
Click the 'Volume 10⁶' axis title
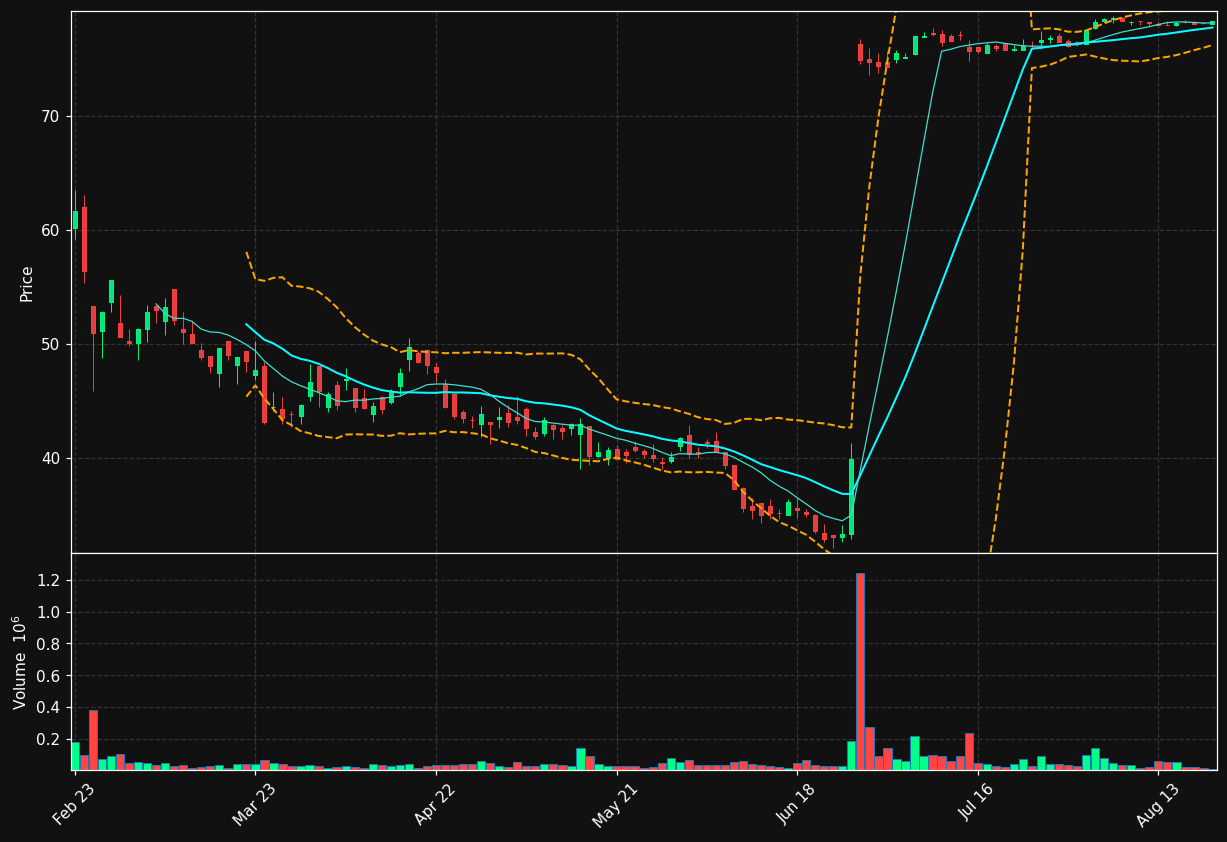21,662
